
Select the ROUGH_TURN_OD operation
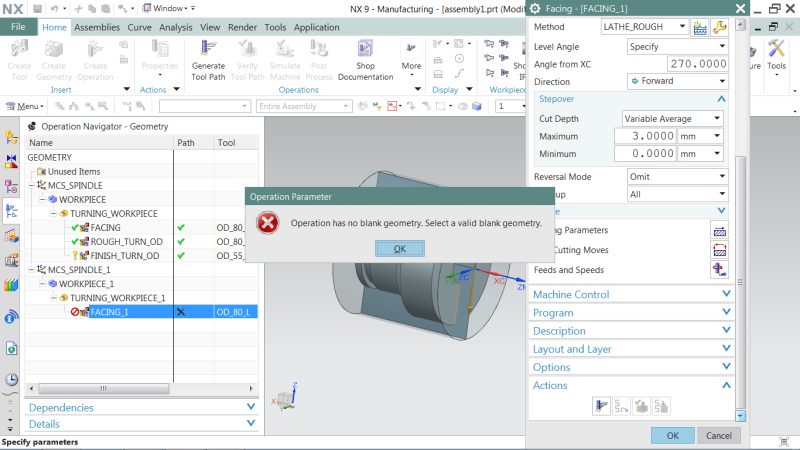click(127, 242)
